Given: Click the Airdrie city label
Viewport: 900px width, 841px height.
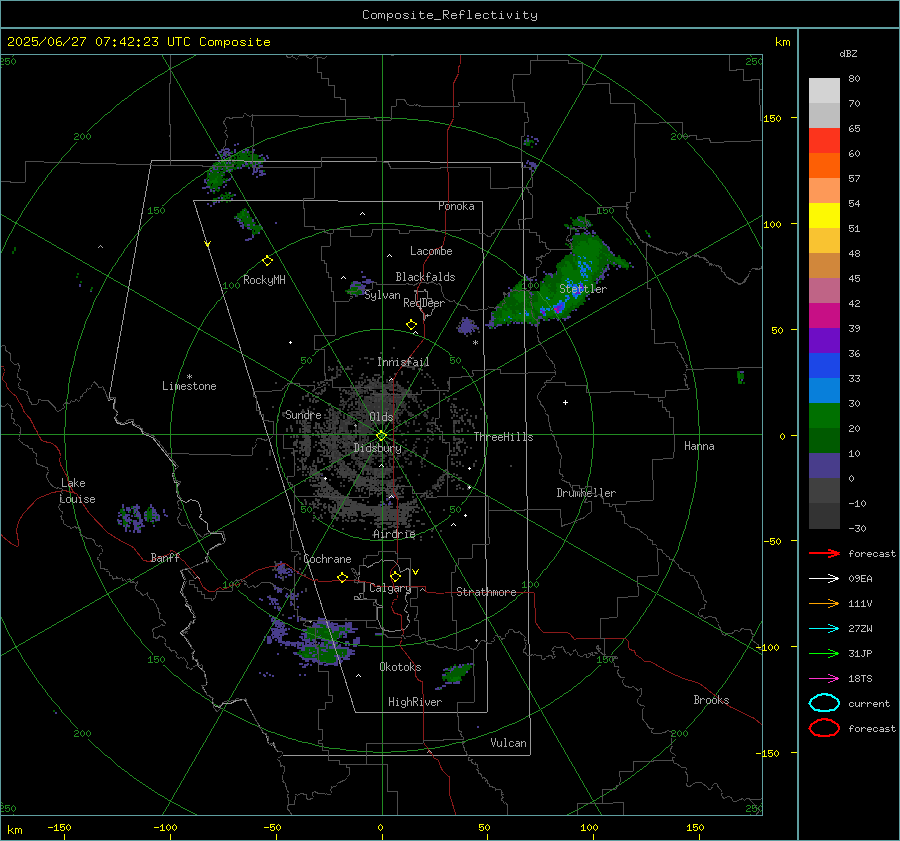Looking at the screenshot, I should pos(394,534).
